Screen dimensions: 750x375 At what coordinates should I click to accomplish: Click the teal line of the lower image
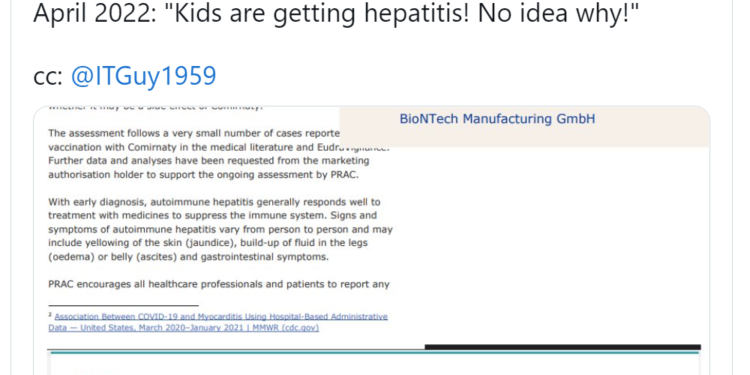(x=375, y=353)
